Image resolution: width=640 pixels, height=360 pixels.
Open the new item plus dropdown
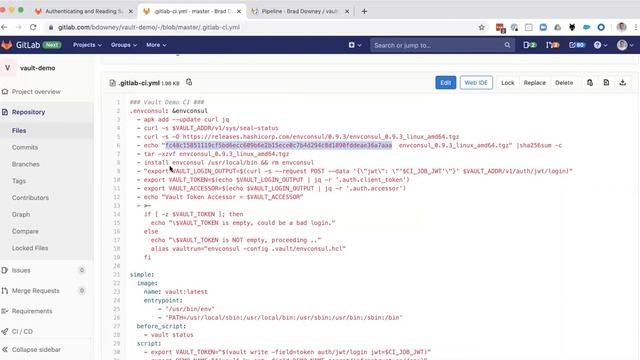pyautogui.click(x=355, y=45)
